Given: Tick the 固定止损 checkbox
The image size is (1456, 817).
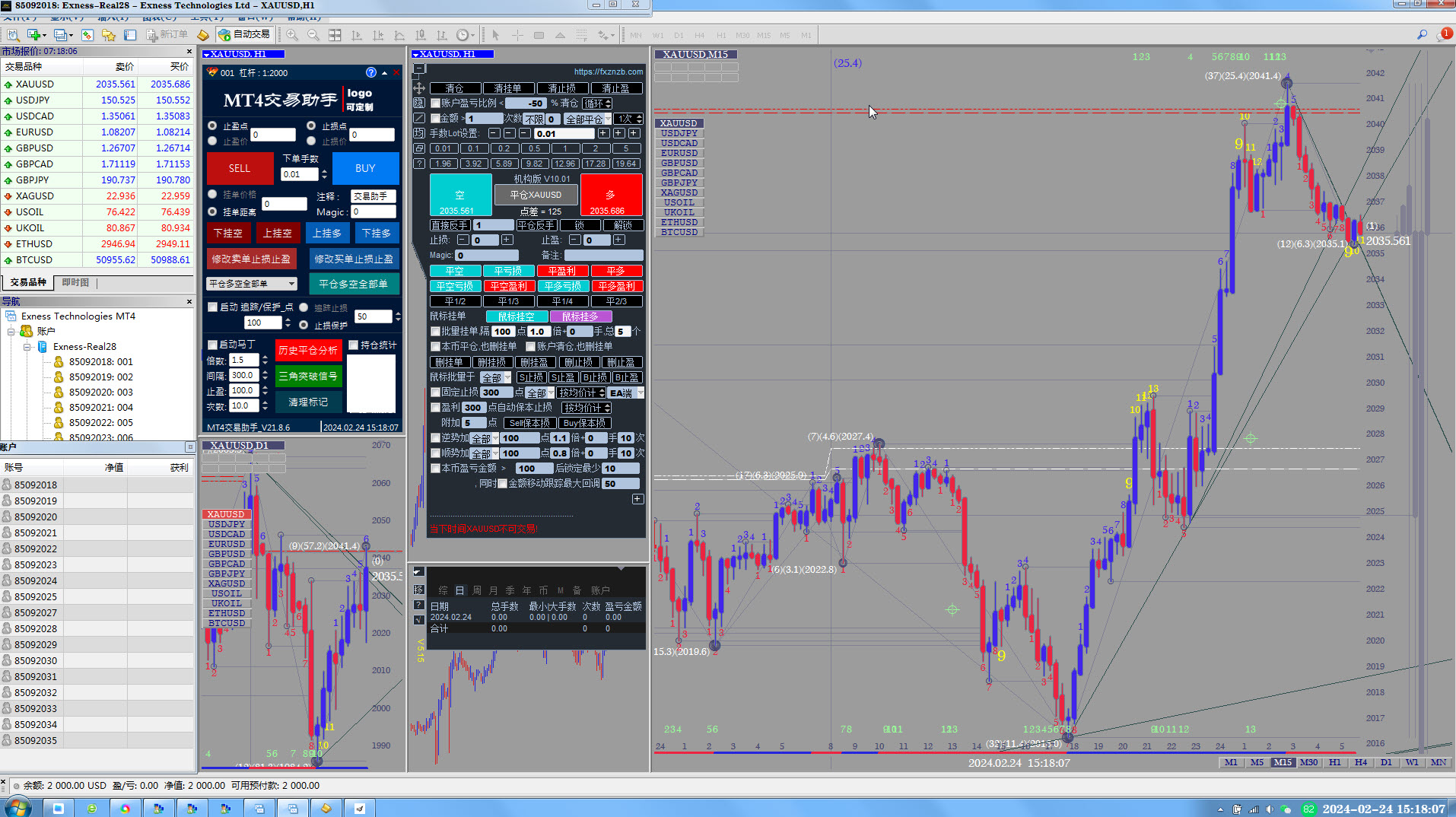Looking at the screenshot, I should pos(436,392).
